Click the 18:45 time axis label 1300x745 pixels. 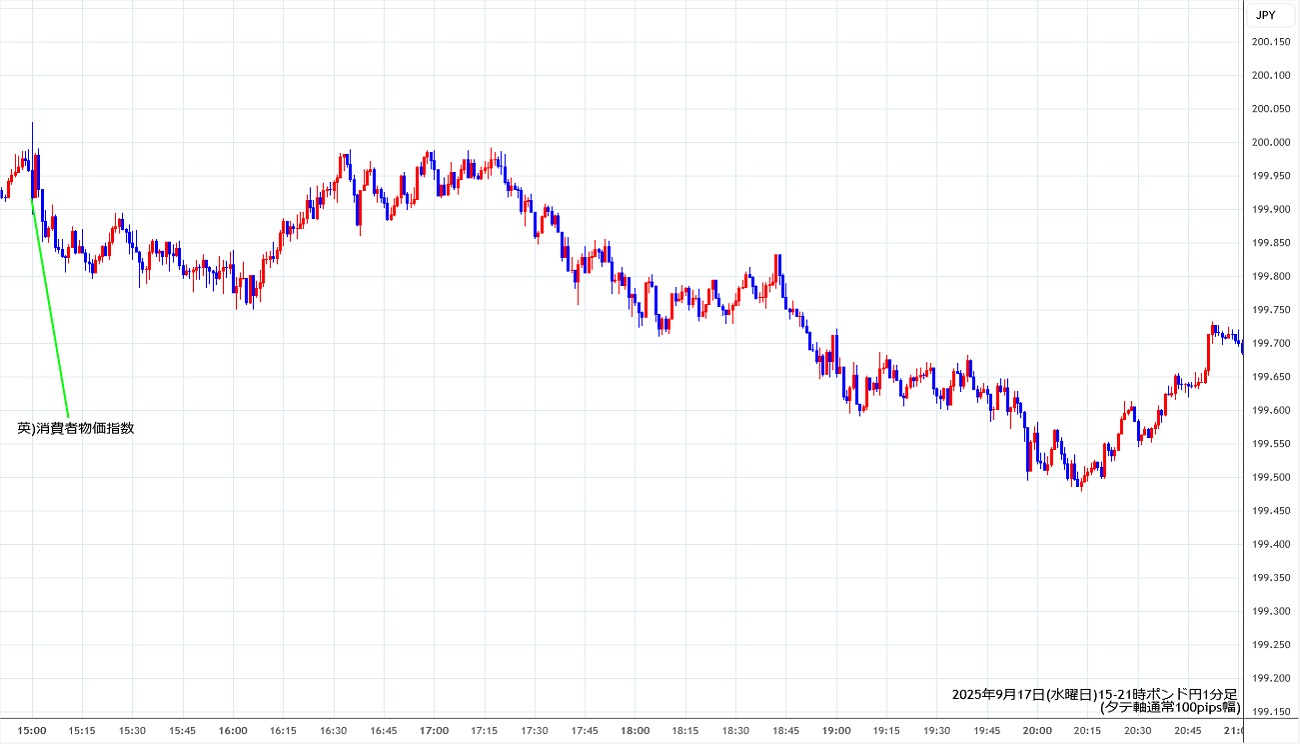point(786,731)
